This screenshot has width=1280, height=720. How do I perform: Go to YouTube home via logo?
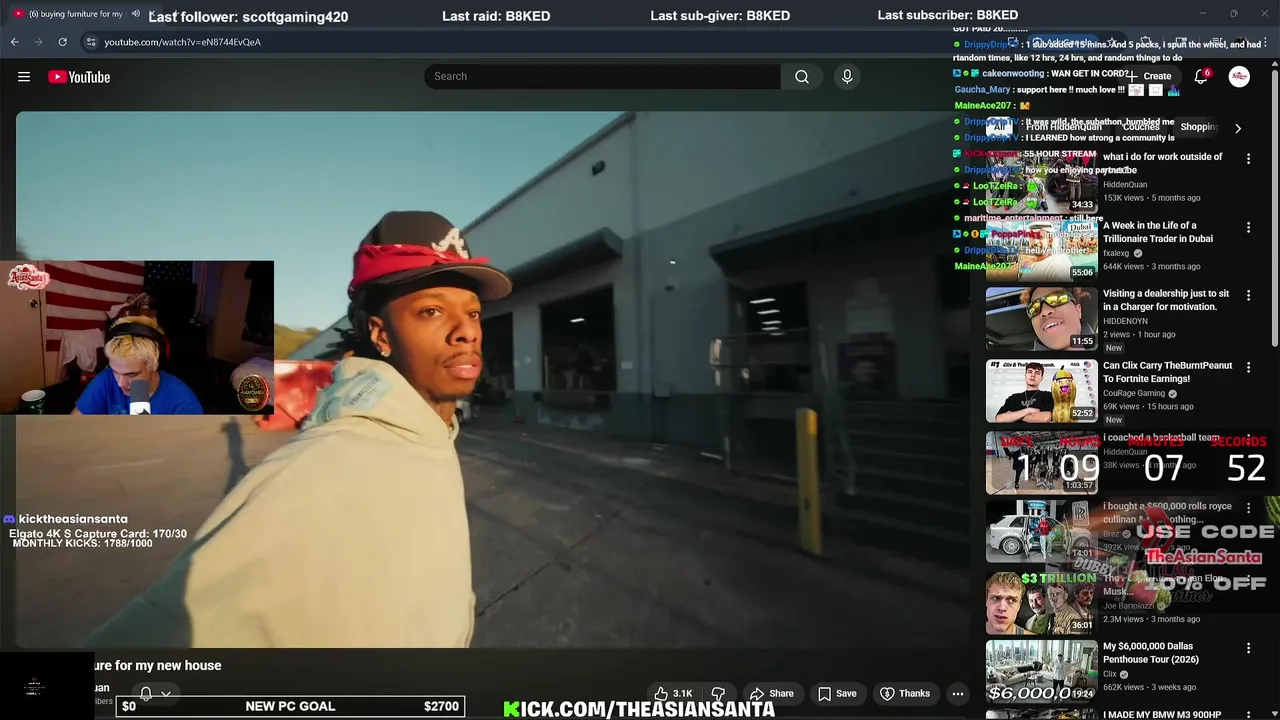[x=79, y=77]
